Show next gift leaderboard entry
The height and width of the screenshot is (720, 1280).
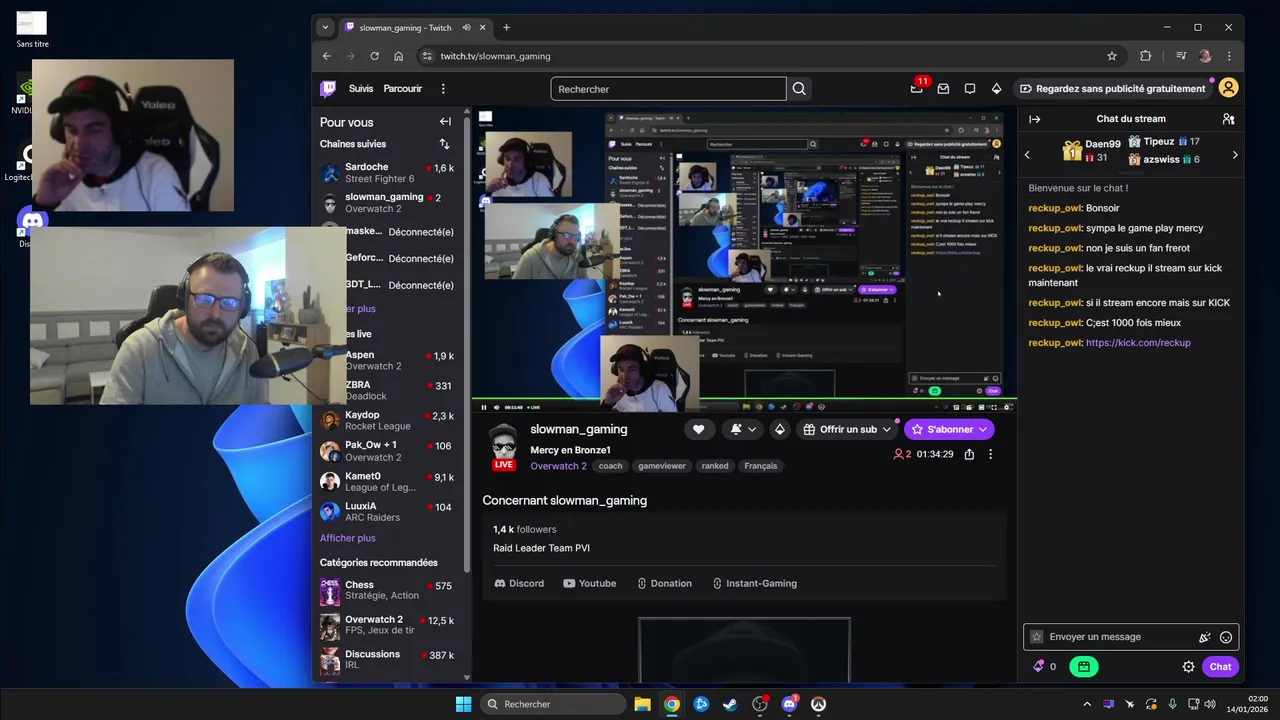click(1235, 155)
